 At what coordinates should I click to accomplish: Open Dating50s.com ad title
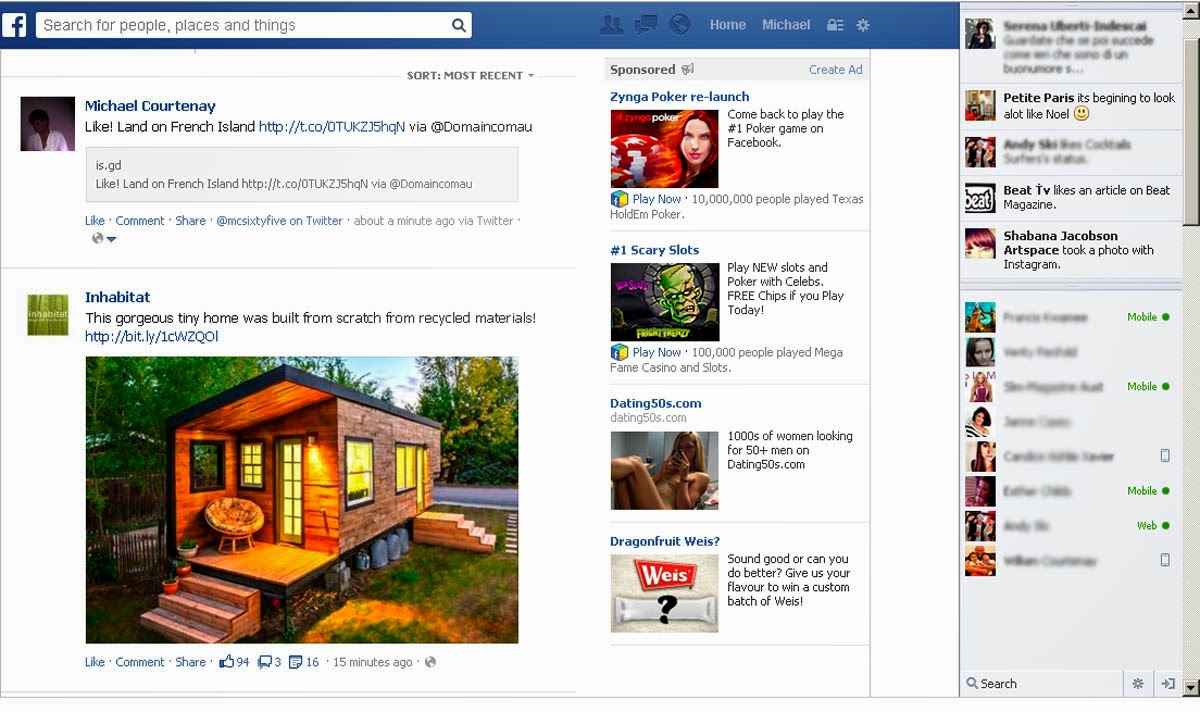coord(656,403)
